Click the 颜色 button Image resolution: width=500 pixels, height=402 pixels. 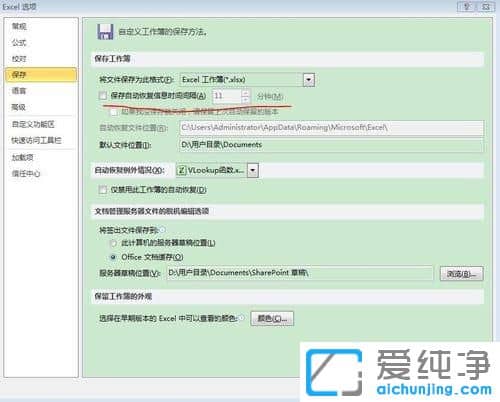pyautogui.click(x=272, y=319)
